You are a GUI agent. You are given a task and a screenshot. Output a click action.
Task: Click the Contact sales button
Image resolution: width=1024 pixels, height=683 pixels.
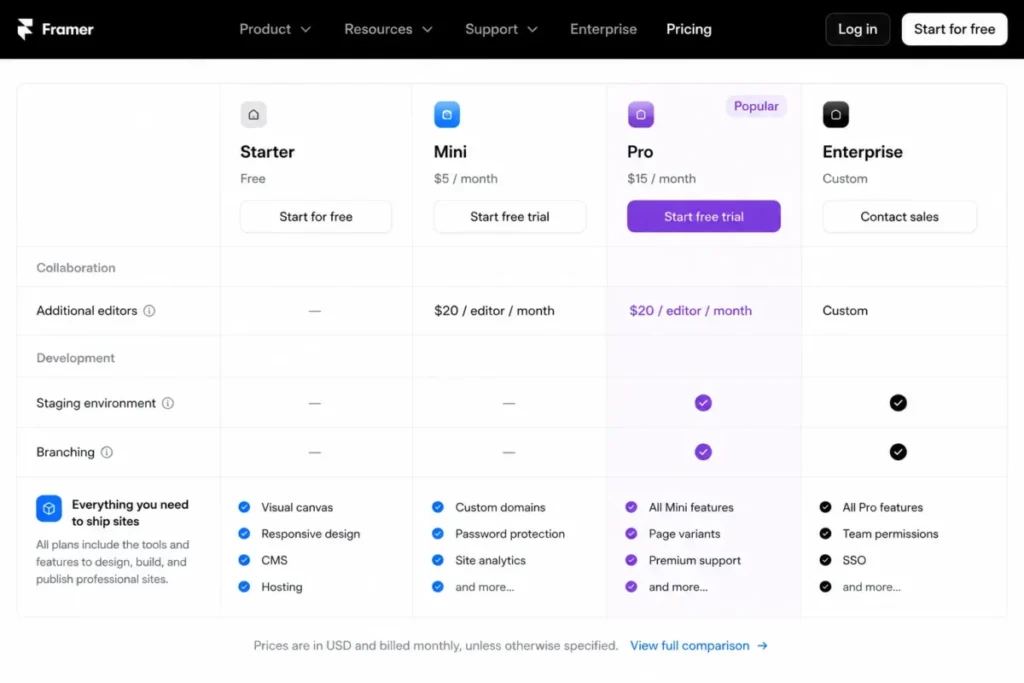(x=899, y=217)
